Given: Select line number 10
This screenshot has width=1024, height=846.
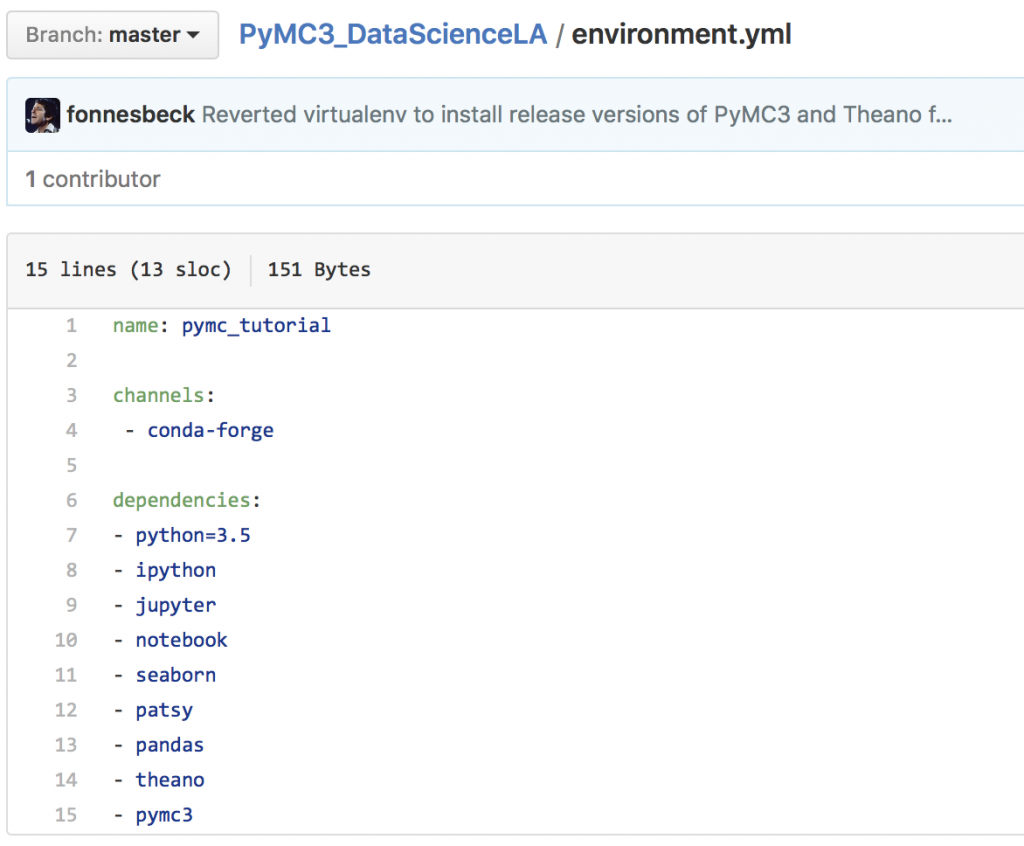Looking at the screenshot, I should pyautogui.click(x=66, y=640).
